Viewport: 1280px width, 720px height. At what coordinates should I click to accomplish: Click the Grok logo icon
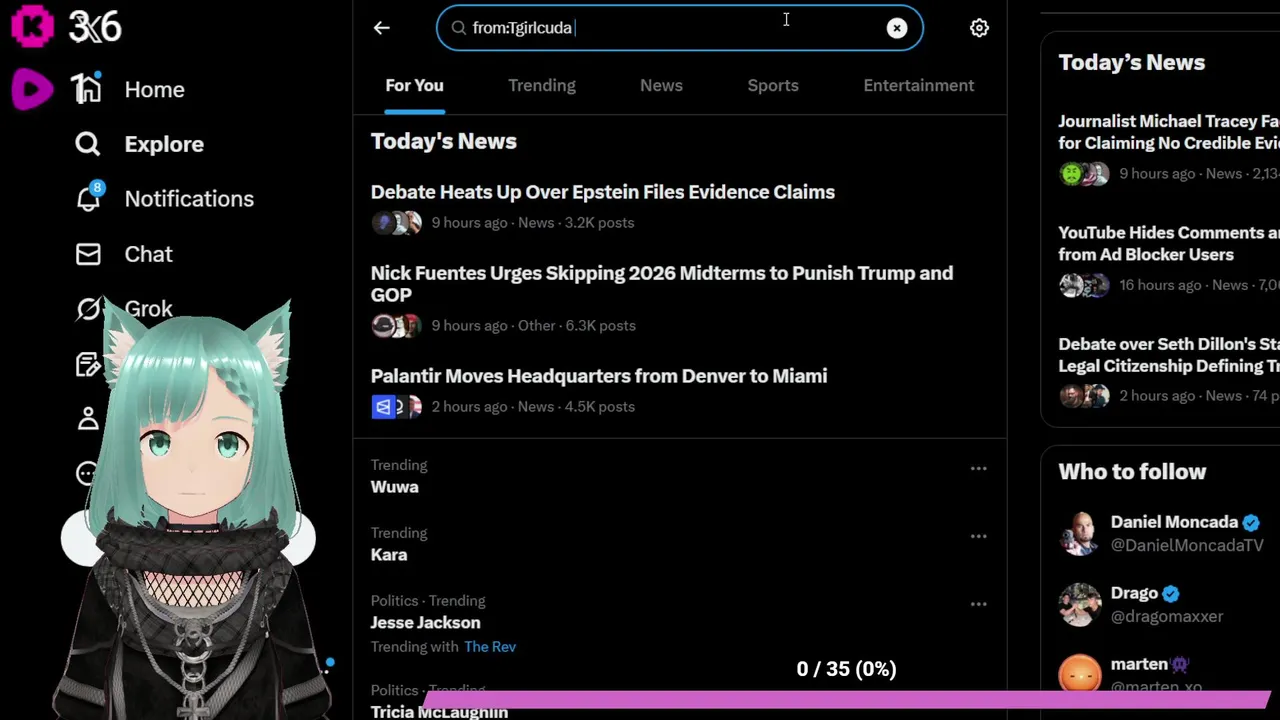pyautogui.click(x=88, y=309)
